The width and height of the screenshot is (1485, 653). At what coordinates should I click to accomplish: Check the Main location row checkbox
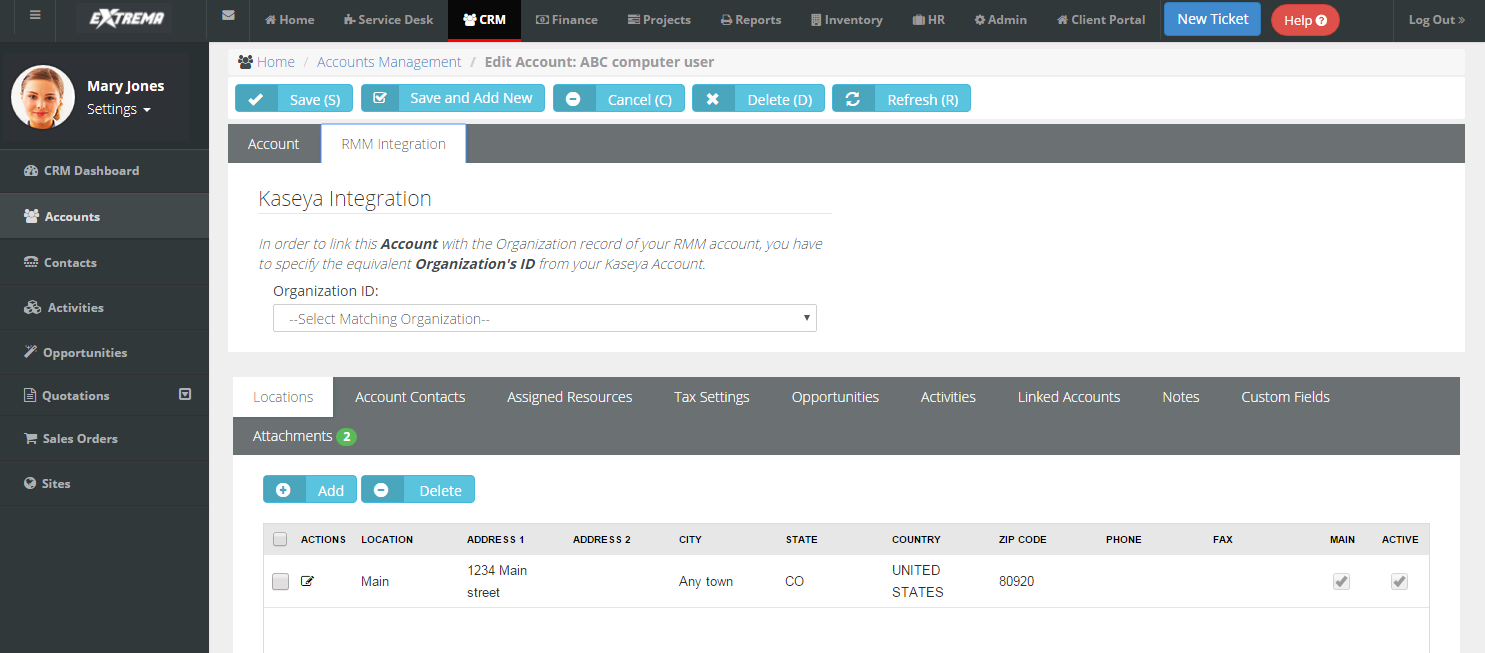click(281, 581)
